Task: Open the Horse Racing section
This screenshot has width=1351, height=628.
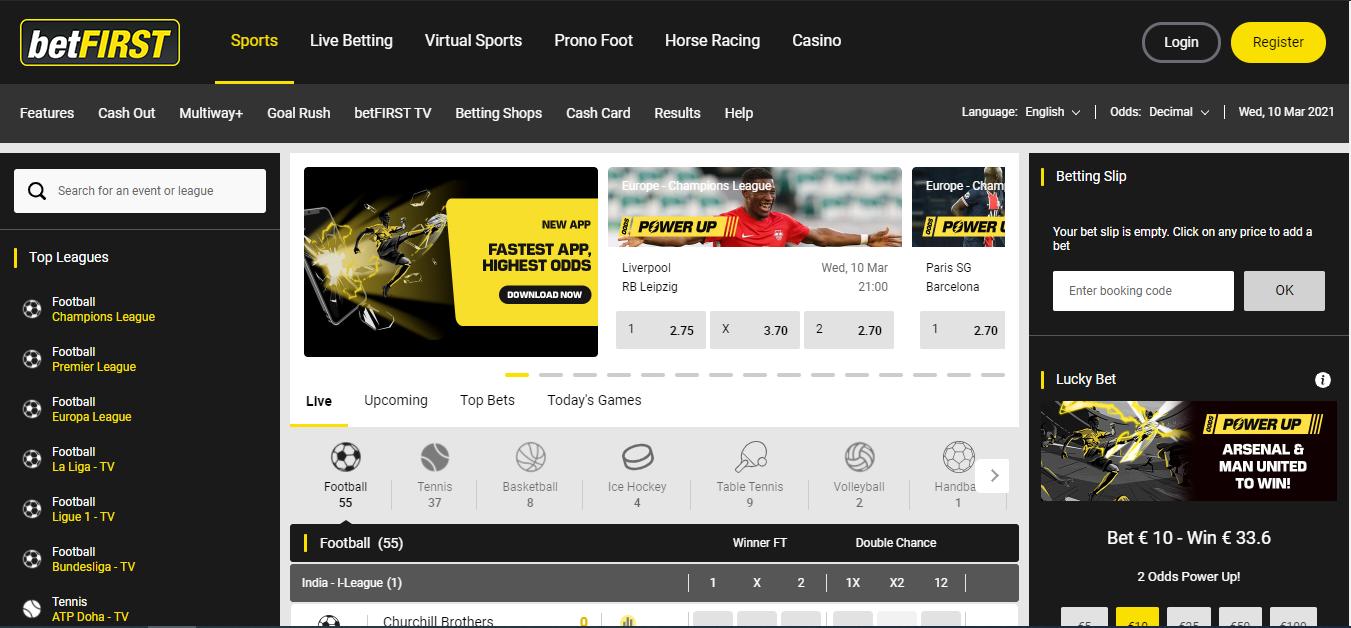Action: point(712,41)
